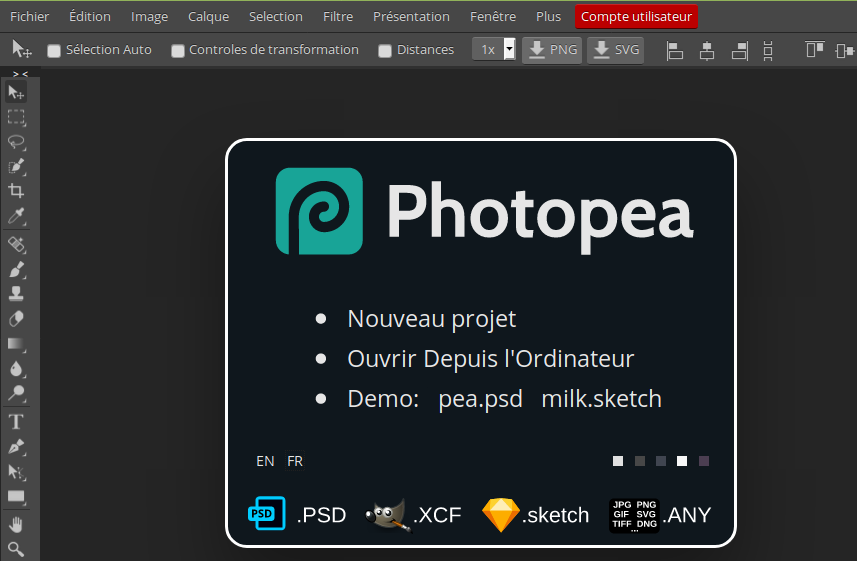Activate the Hand pan tool

coord(16,524)
